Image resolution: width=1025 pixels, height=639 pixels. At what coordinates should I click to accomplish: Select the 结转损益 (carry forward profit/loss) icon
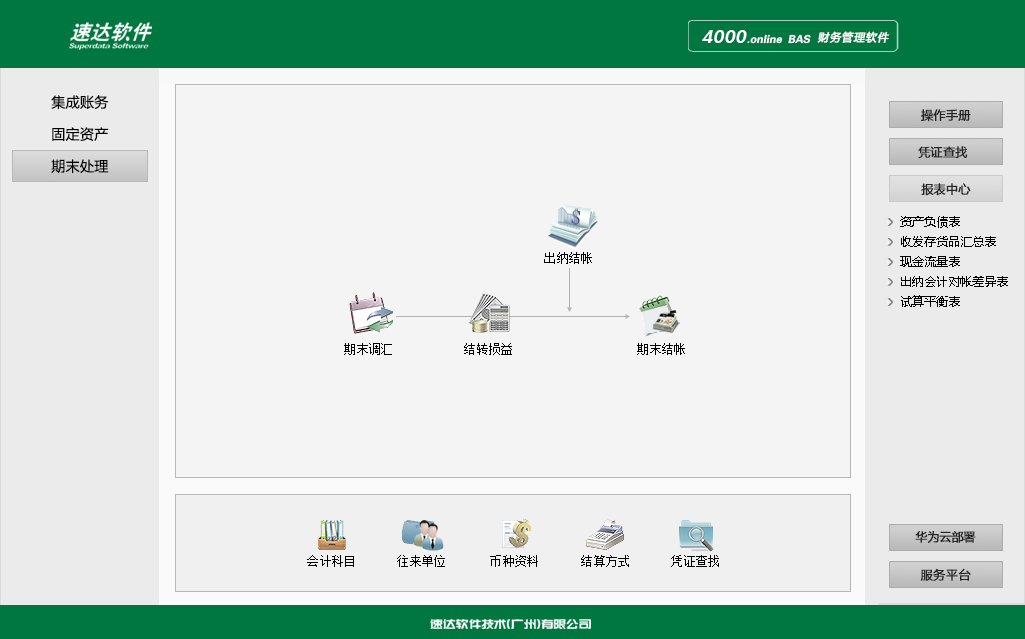coord(489,314)
